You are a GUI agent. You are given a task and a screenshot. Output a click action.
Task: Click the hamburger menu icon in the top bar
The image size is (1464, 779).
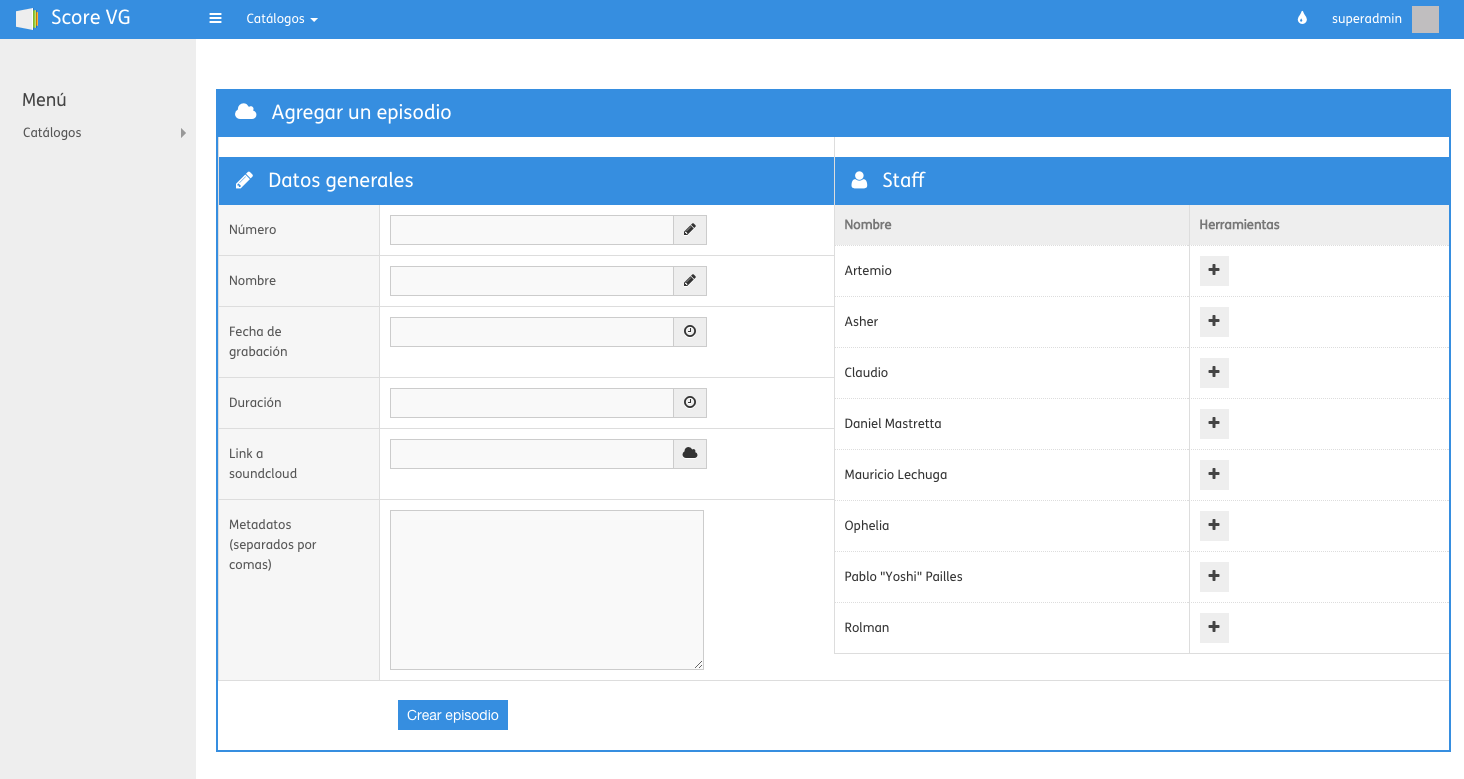[215, 19]
